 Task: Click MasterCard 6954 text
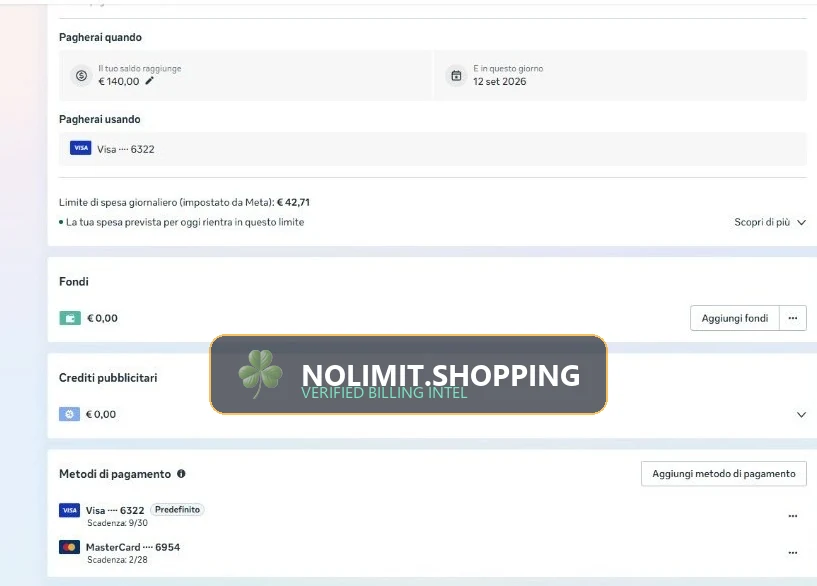(133, 547)
